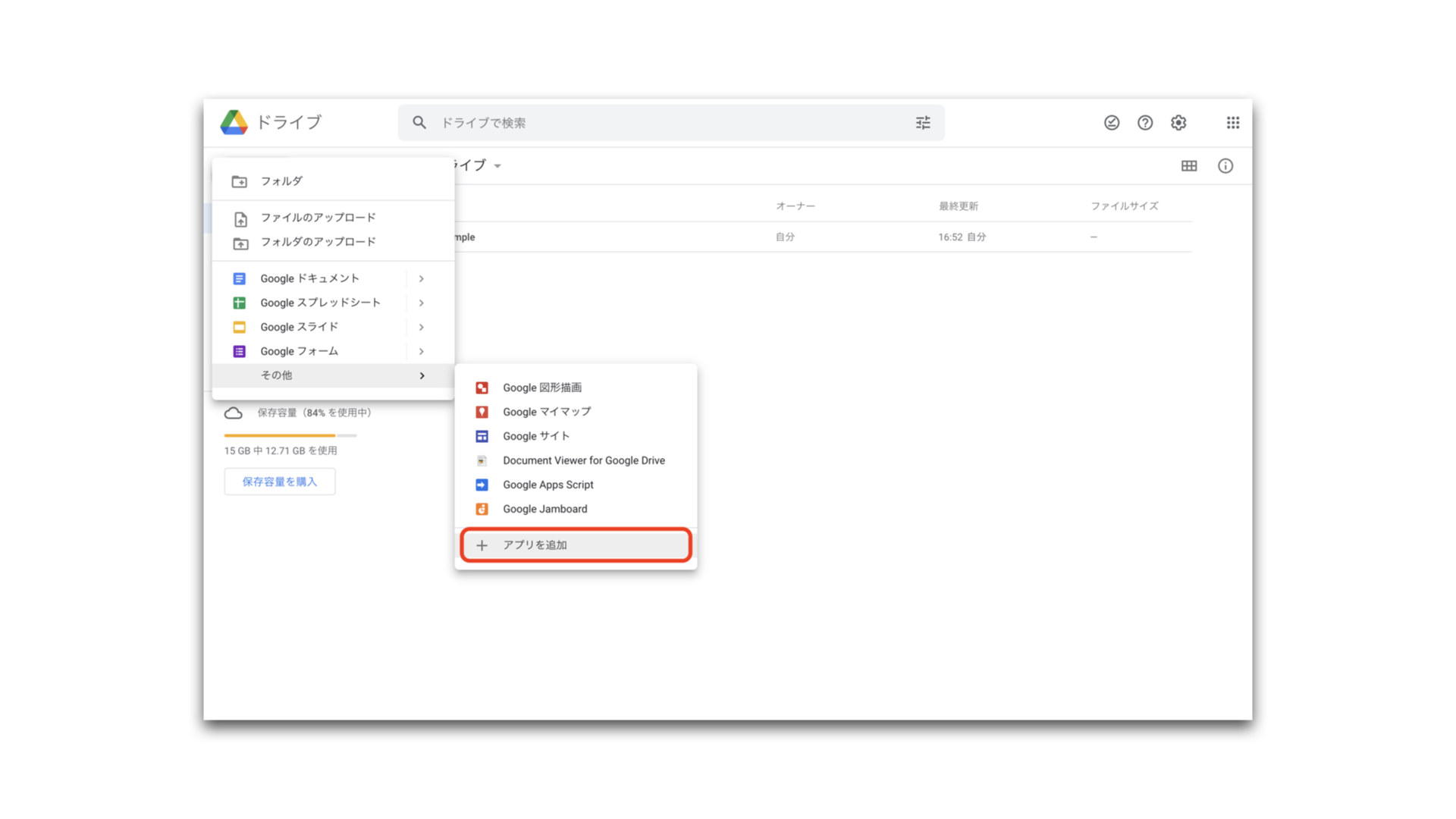Sort by 最終更新 column header
Image resolution: width=1456 pixels, height=819 pixels.
click(959, 206)
